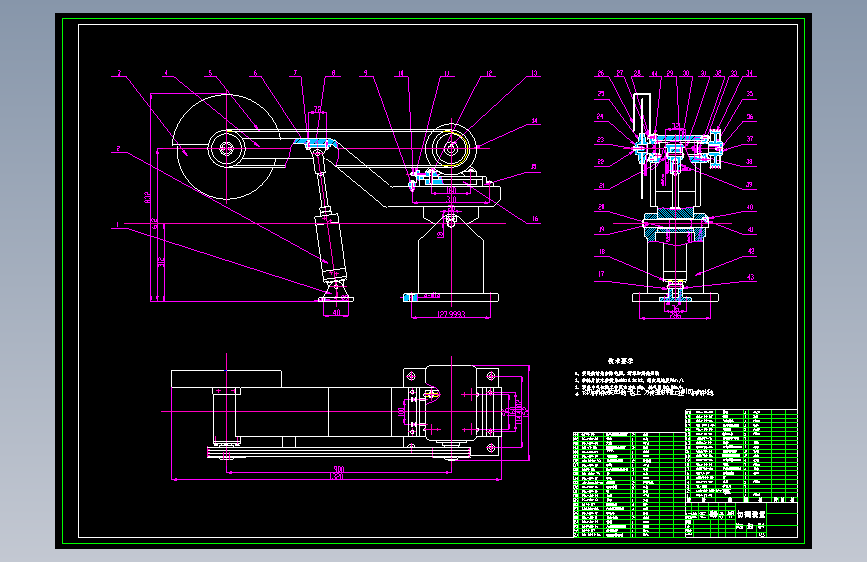Select part callout number "25"

[600, 93]
